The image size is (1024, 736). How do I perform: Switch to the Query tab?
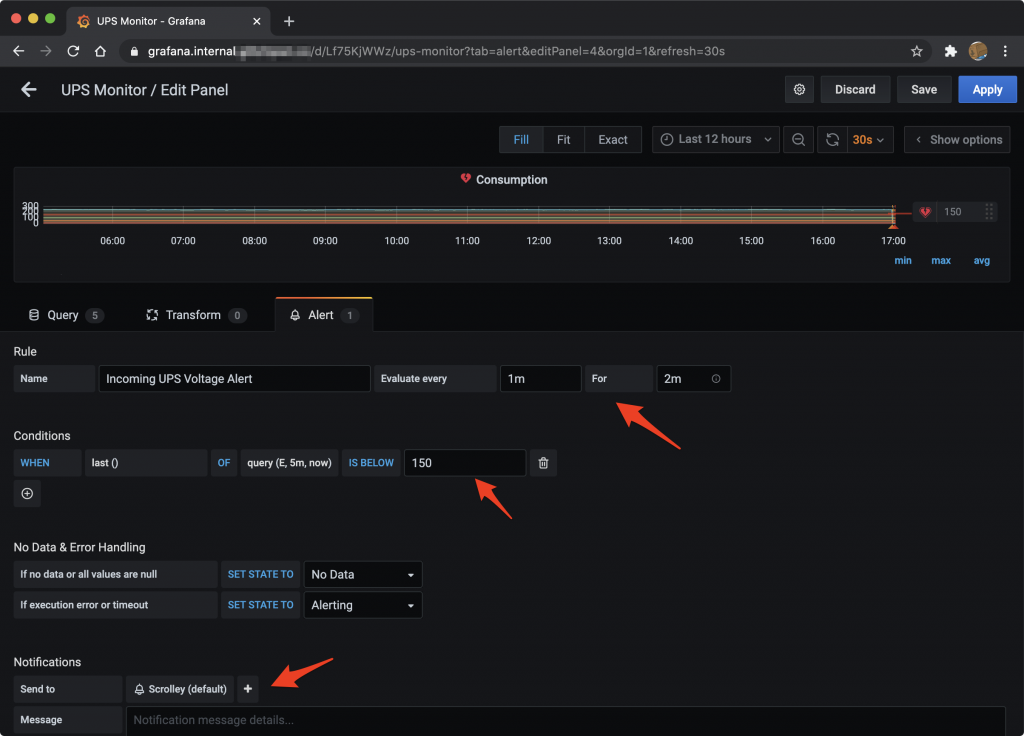pos(63,315)
